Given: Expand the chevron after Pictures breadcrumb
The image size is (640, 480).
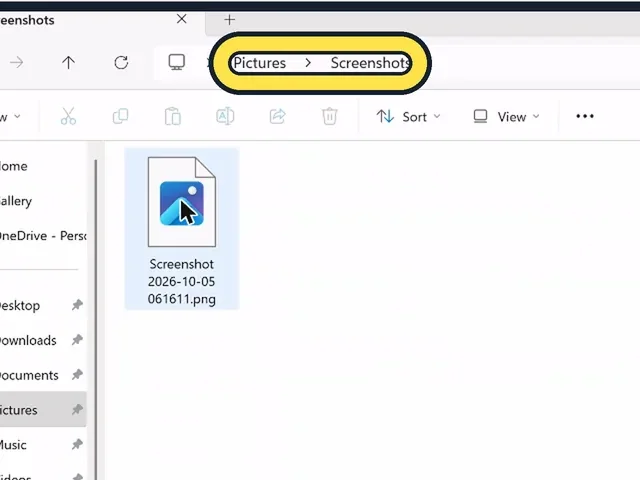Looking at the screenshot, I should click(308, 63).
